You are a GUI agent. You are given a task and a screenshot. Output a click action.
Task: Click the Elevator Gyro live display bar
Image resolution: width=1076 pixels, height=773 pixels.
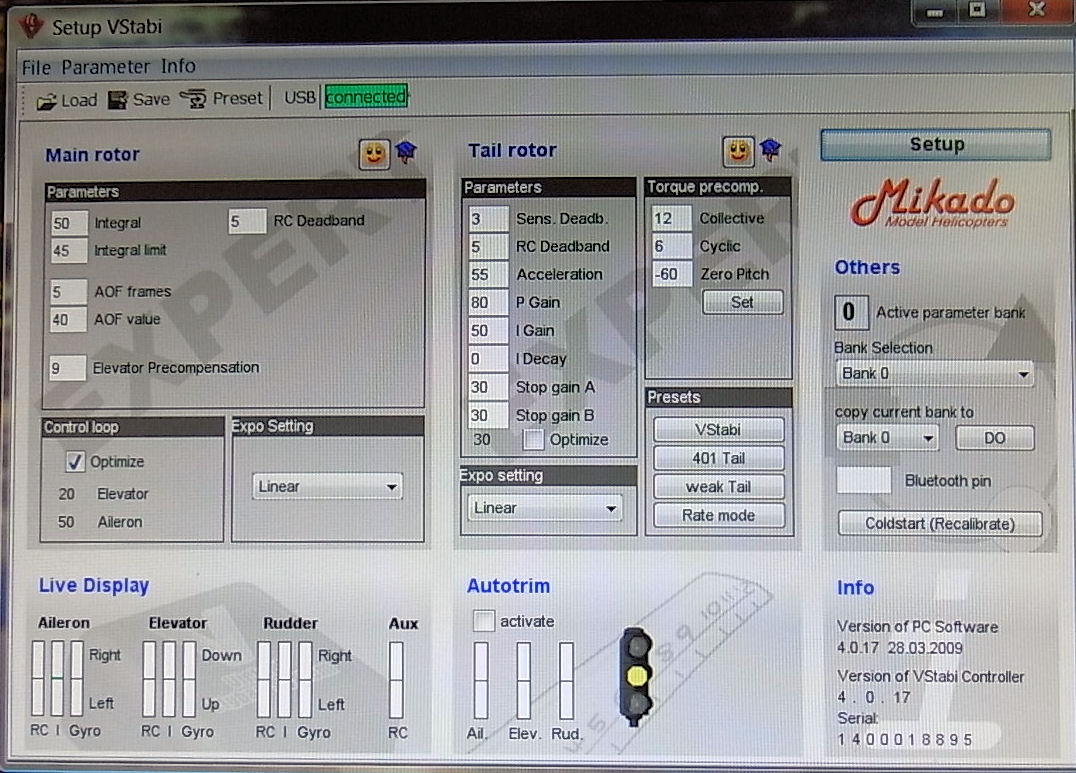tap(189, 679)
